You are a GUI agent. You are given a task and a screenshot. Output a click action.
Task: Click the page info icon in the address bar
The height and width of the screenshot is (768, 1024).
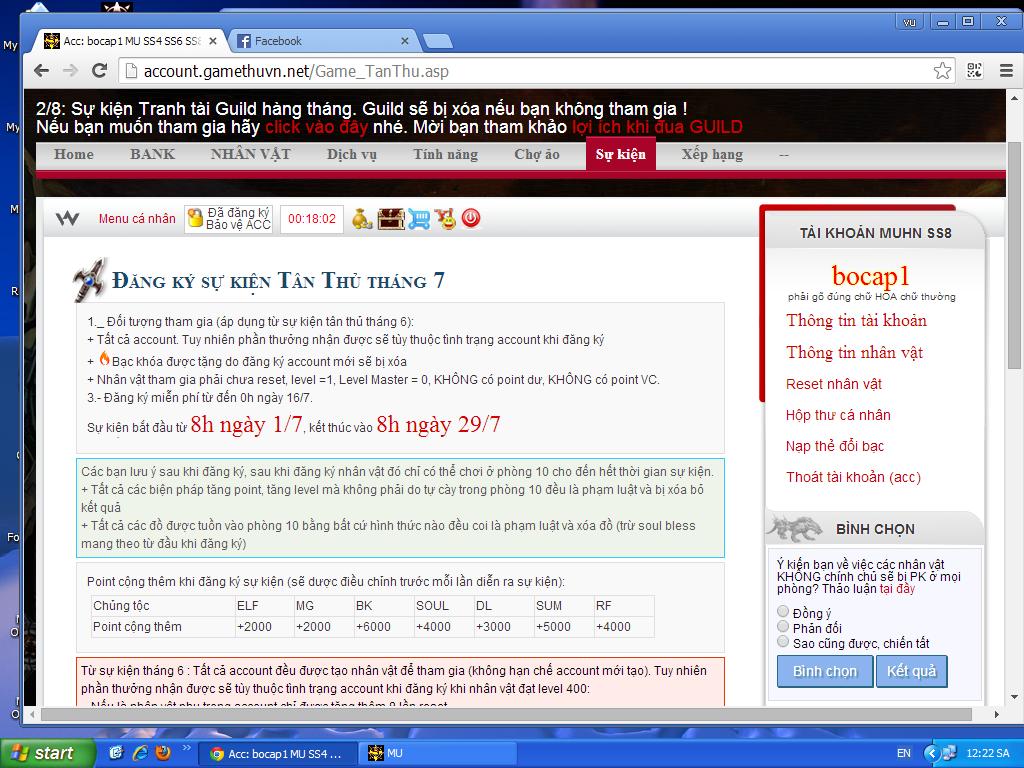(131, 71)
